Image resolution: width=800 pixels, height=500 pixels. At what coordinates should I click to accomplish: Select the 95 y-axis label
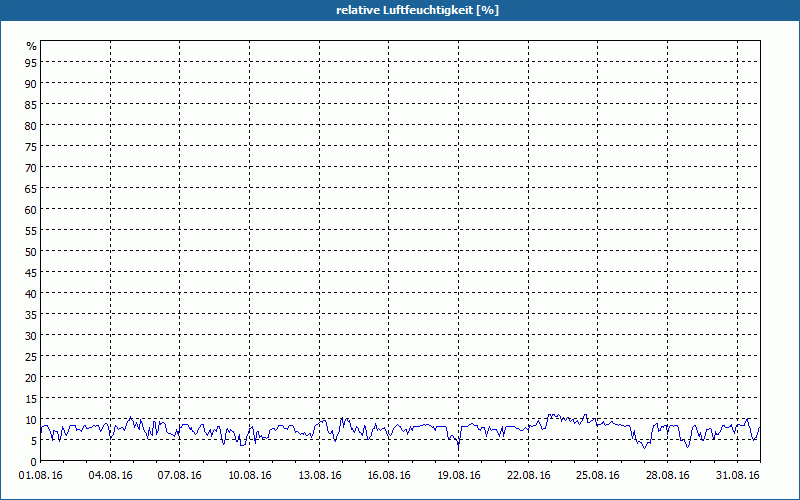click(31, 62)
